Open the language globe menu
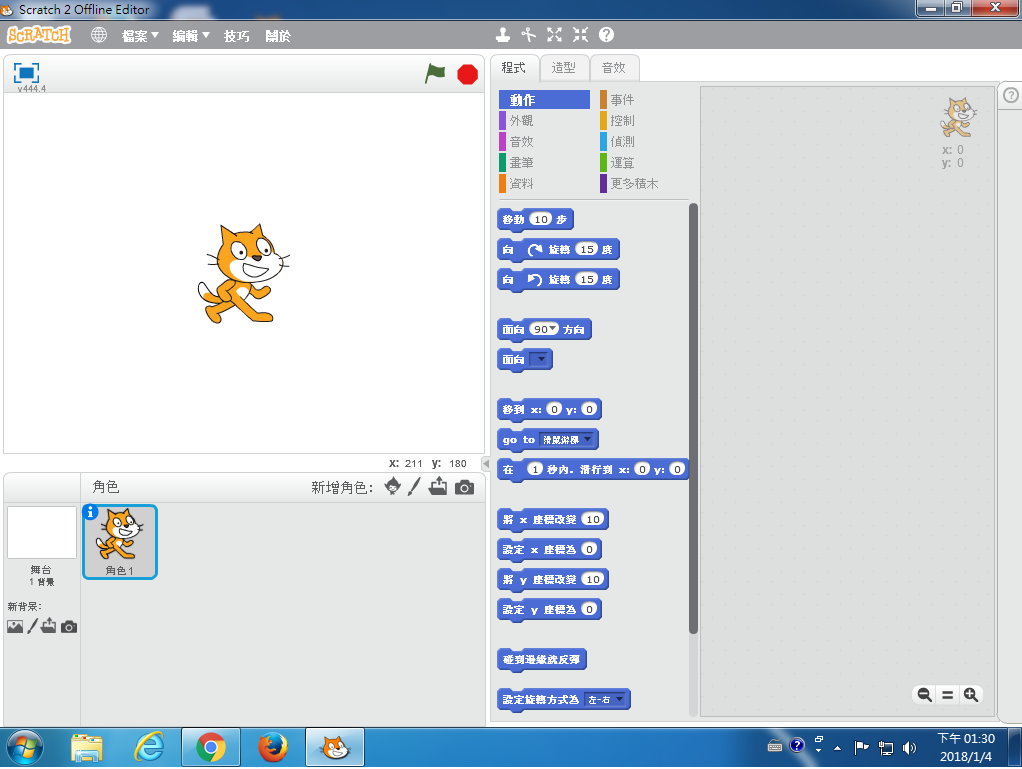1022x769 pixels. [99, 35]
